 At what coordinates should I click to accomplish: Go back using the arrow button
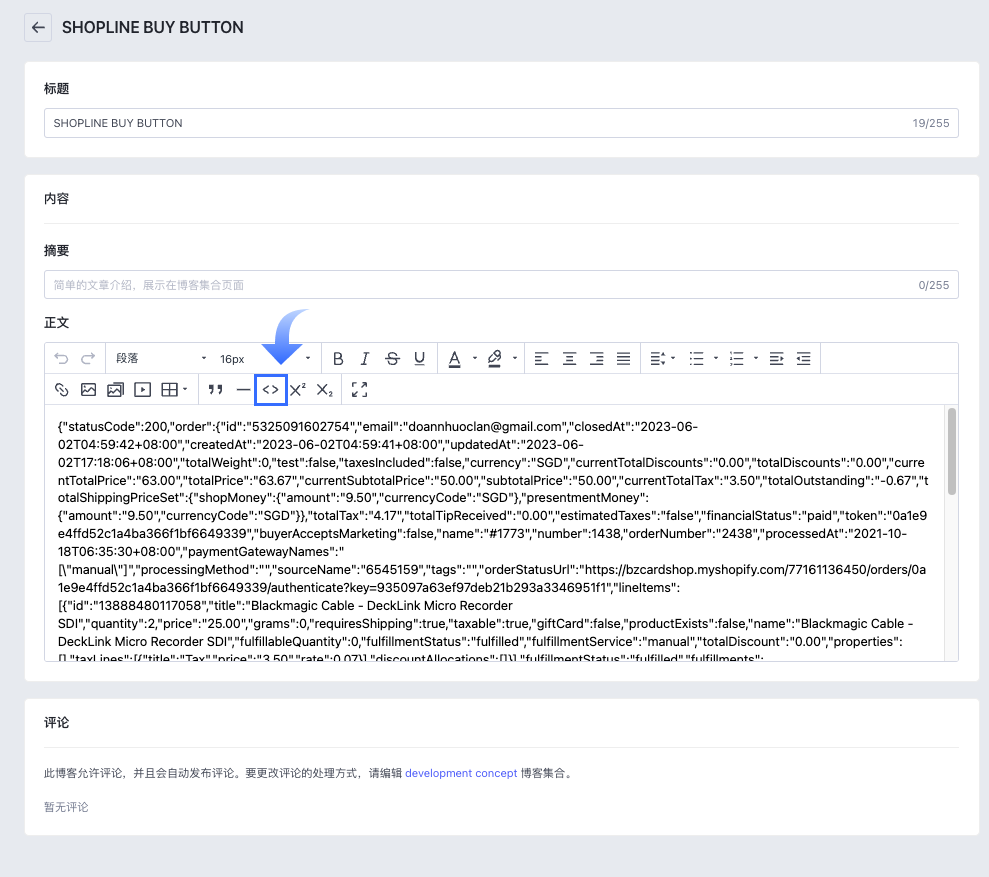[x=38, y=28]
